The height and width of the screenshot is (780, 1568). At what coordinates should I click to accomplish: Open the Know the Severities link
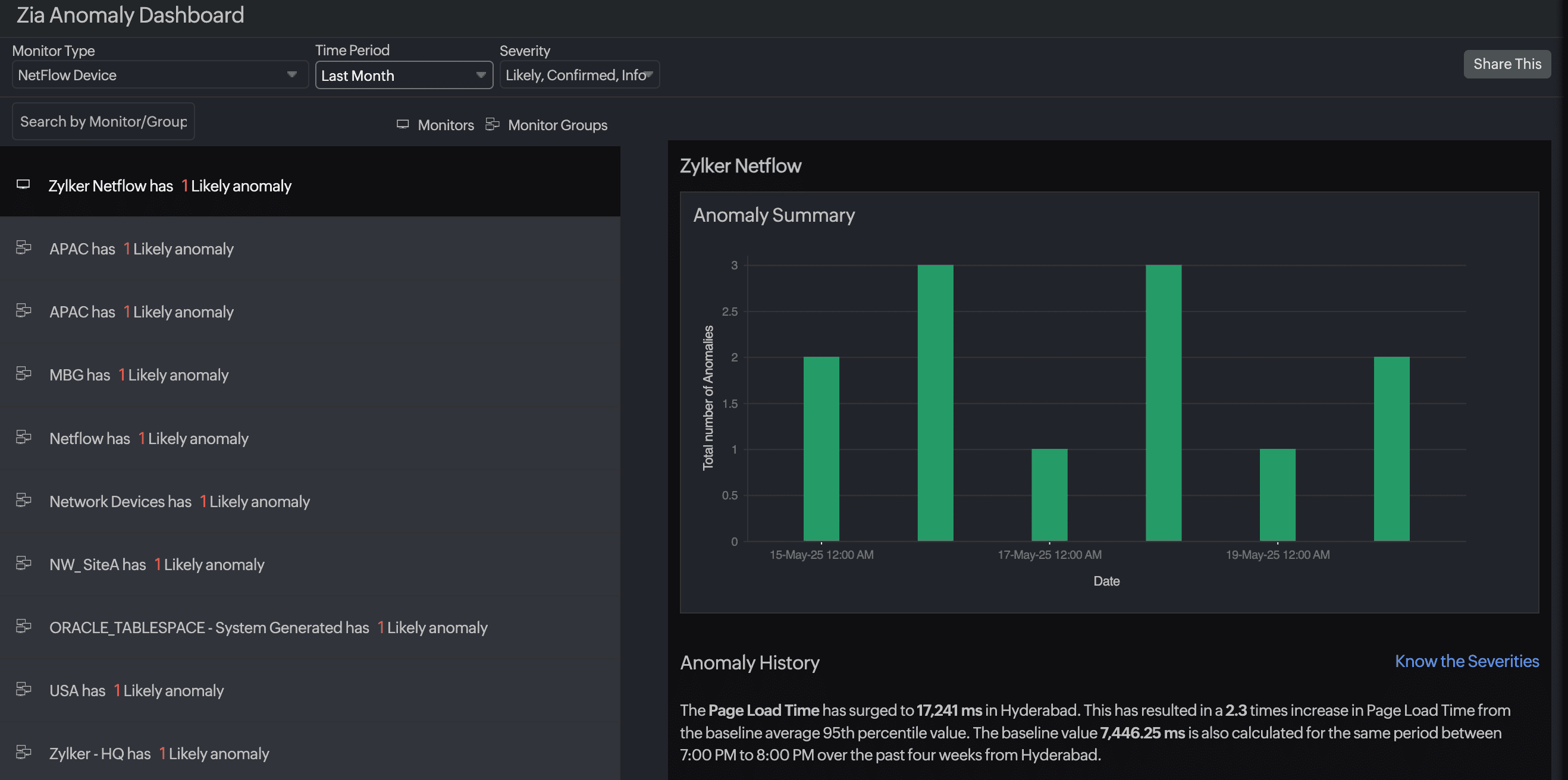click(1466, 661)
